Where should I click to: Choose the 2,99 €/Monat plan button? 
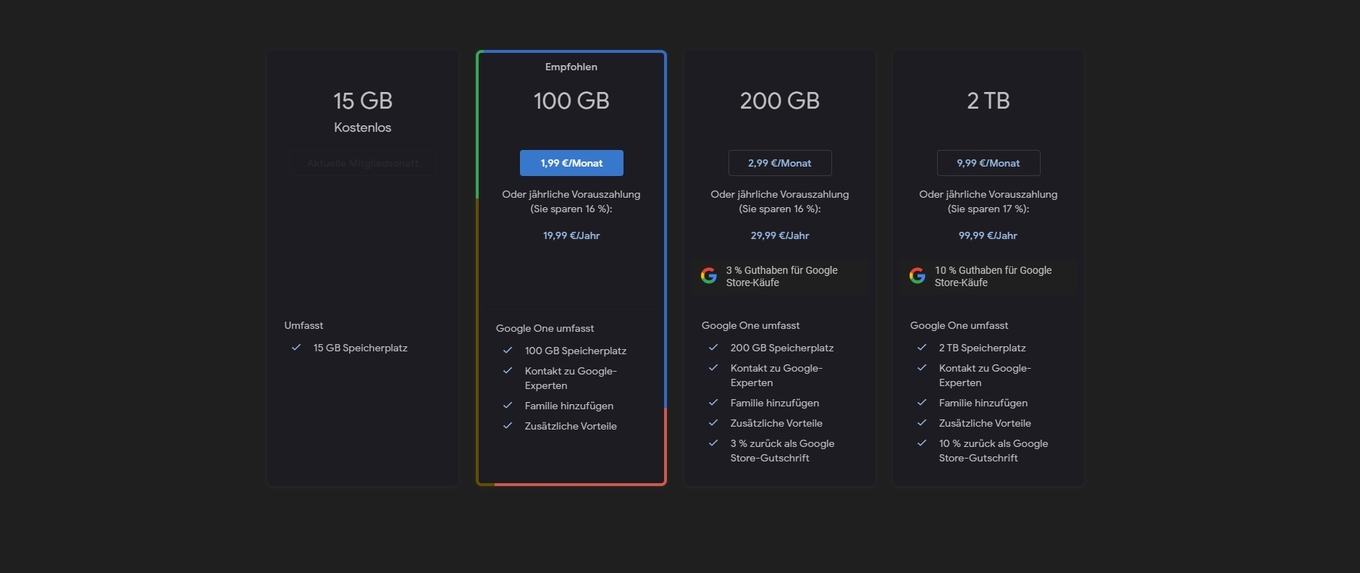point(780,163)
